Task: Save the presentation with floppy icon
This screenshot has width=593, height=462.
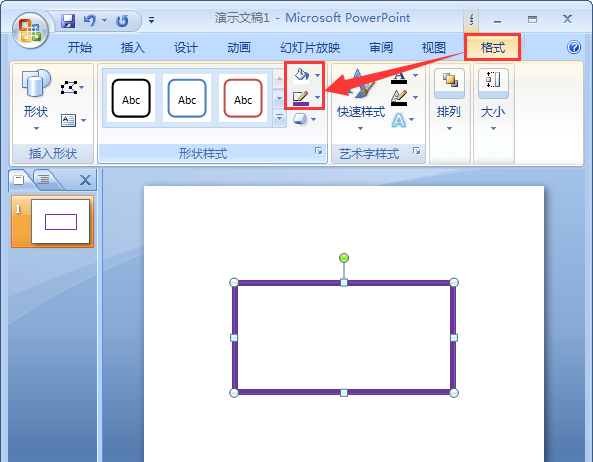Action: pos(68,20)
